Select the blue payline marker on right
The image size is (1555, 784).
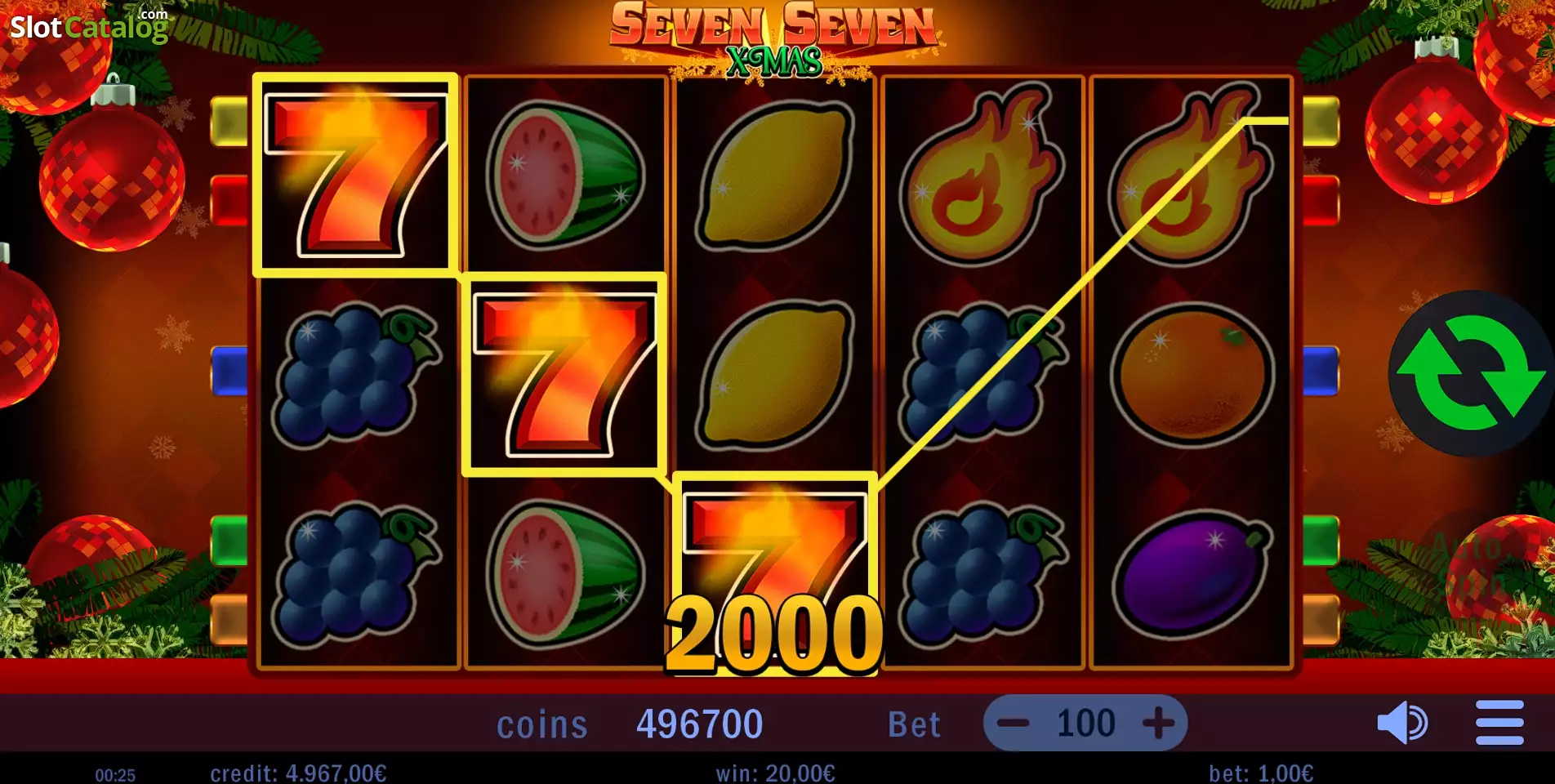coord(1321,372)
